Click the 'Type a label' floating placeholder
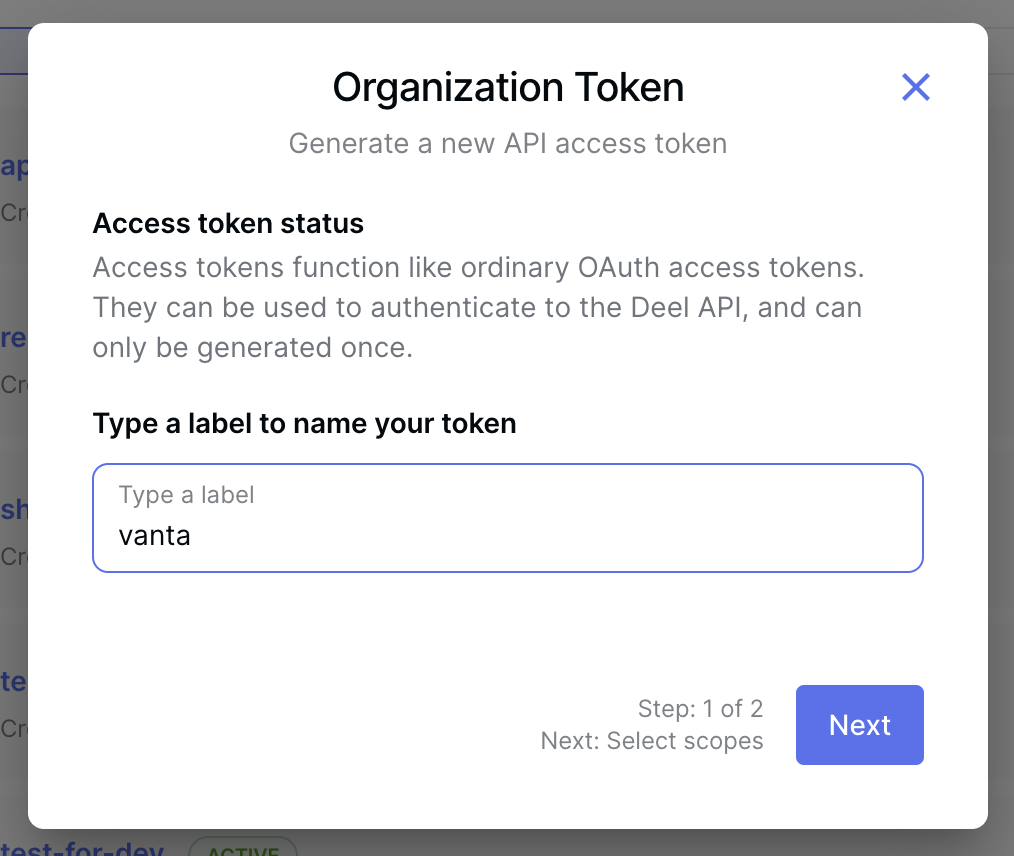The width and height of the screenshot is (1014, 856). tap(186, 495)
